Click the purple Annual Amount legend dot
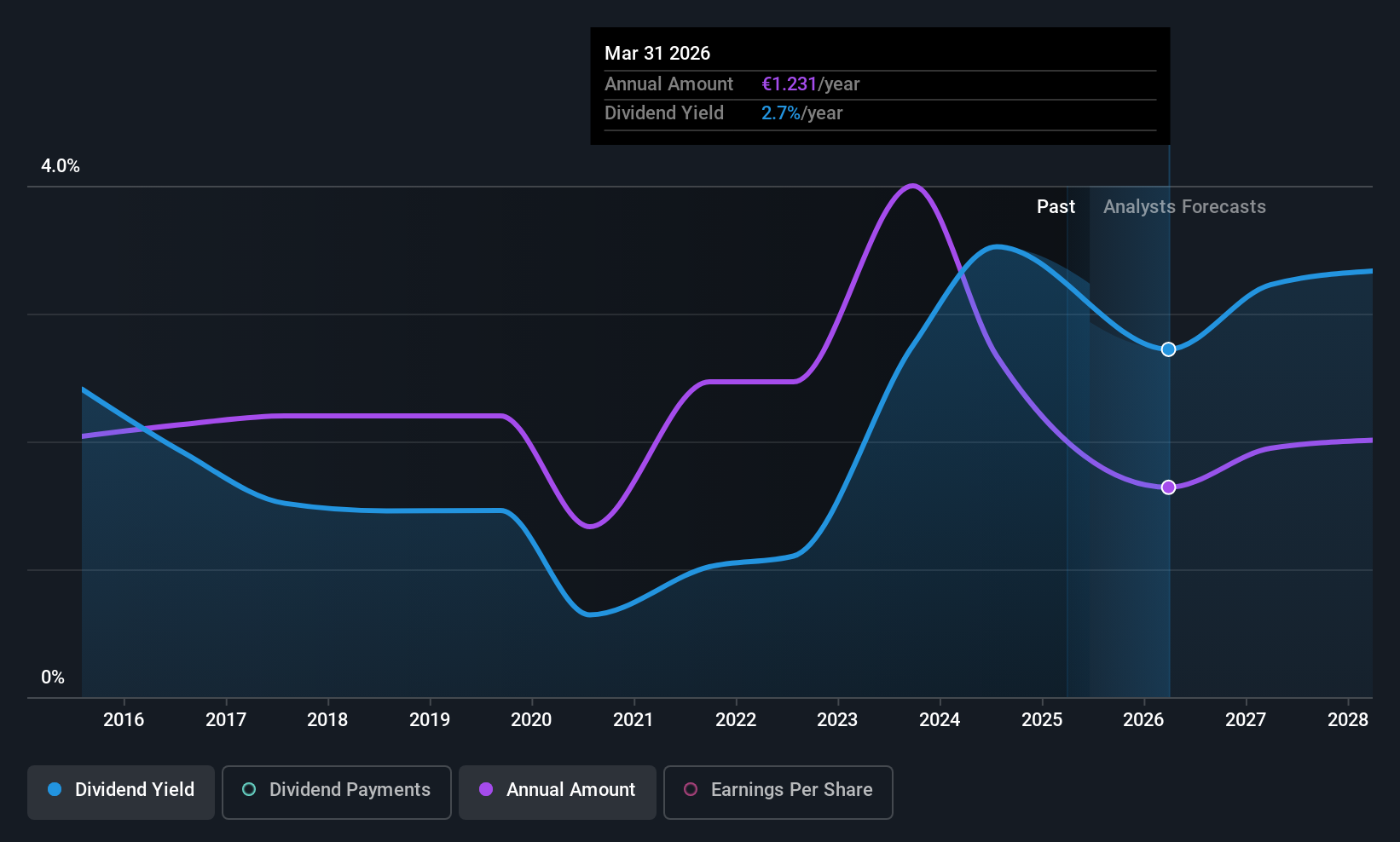 (486, 789)
